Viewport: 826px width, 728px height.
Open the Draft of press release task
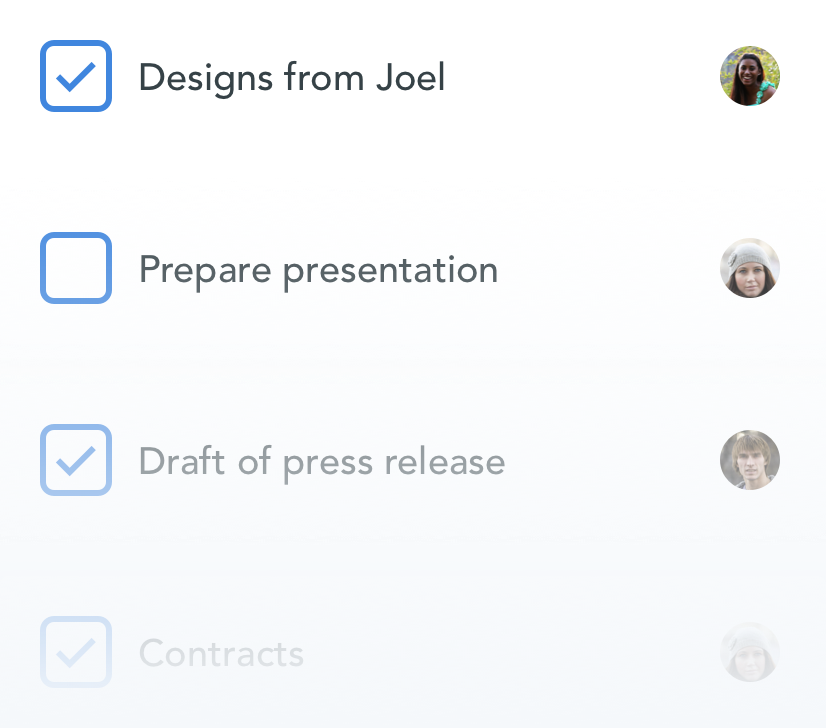click(x=322, y=460)
